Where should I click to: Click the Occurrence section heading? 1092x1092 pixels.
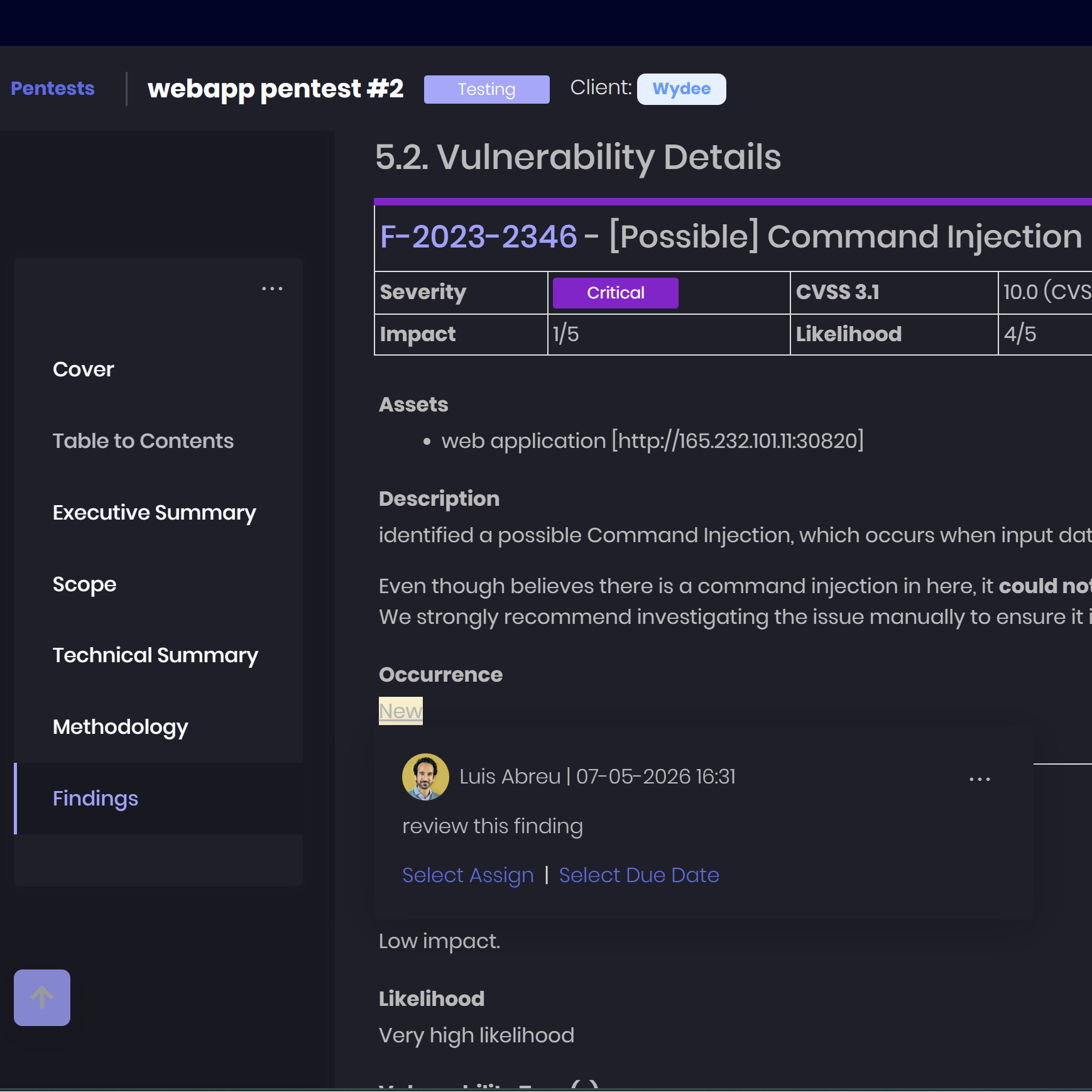point(441,675)
